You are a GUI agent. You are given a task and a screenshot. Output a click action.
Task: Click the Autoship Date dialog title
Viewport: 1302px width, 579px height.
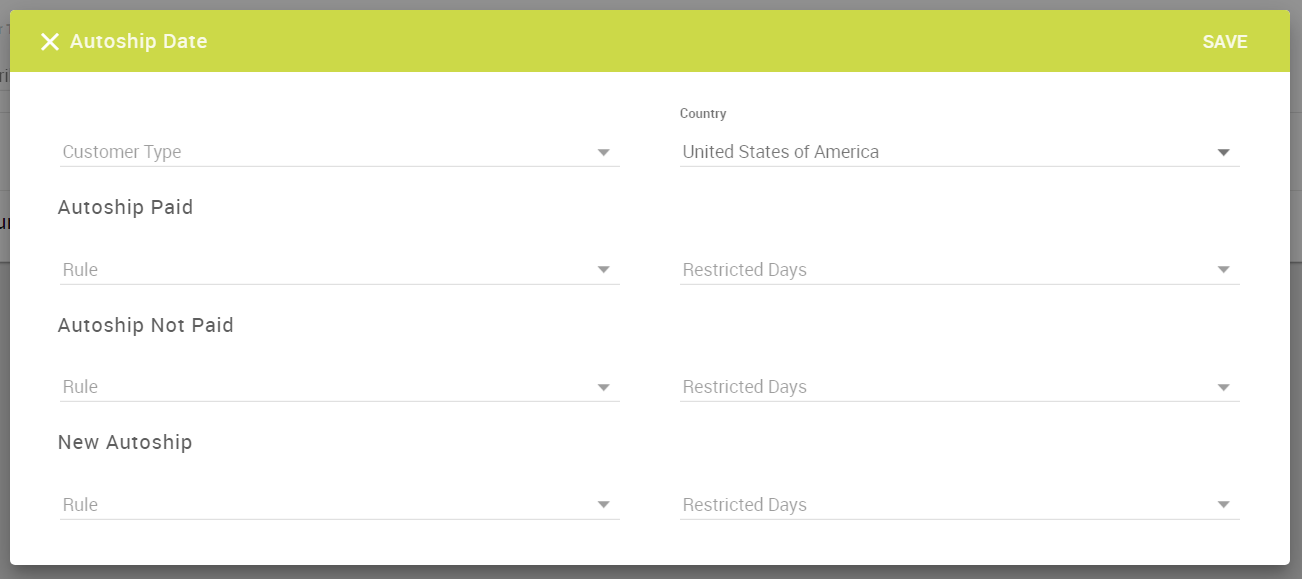(x=139, y=42)
